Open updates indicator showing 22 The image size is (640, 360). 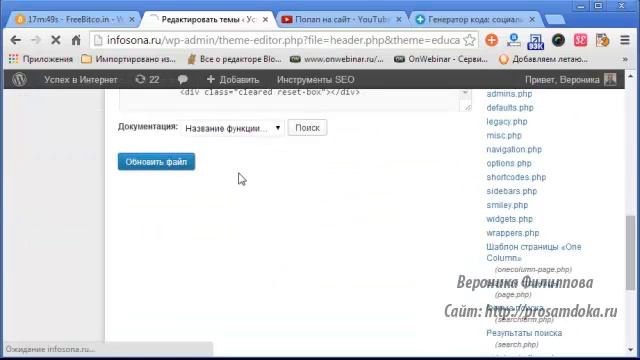(x=147, y=80)
